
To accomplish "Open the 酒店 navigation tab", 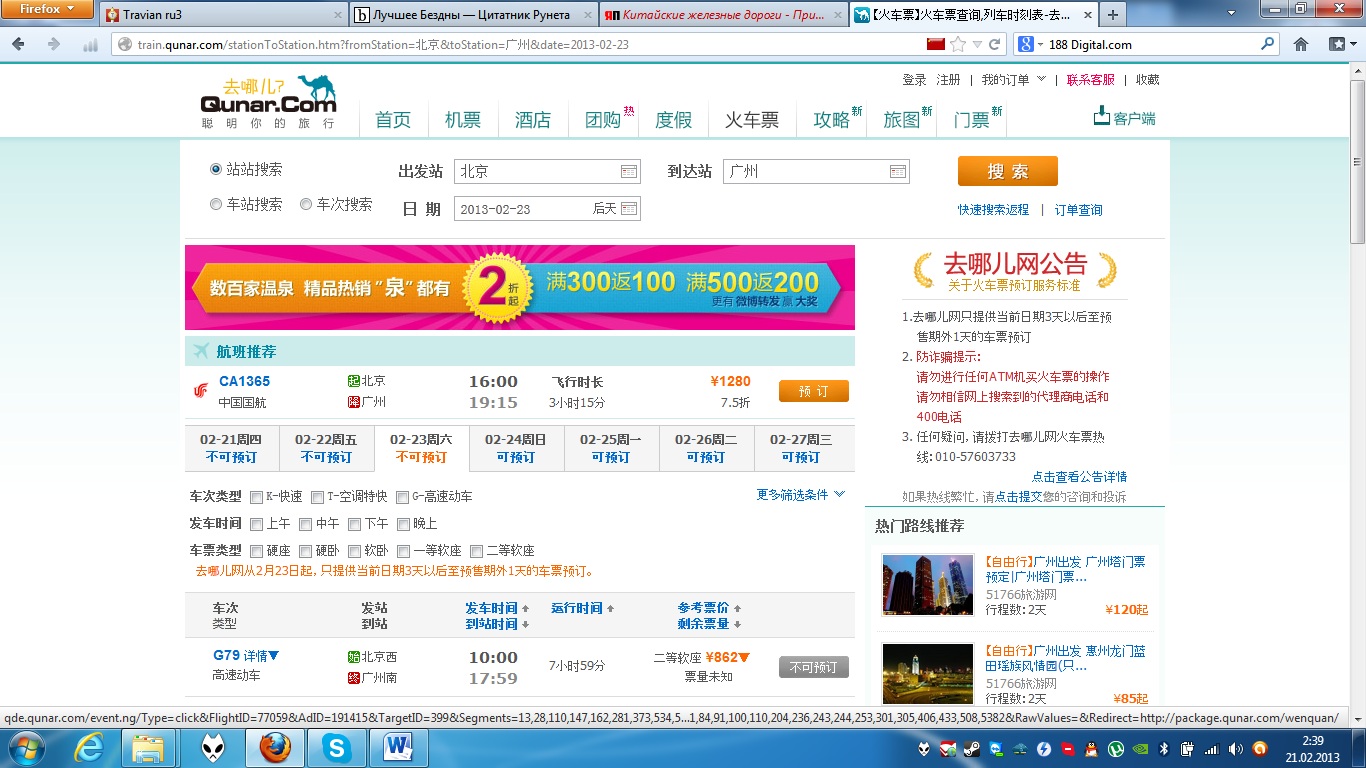I will 533,120.
